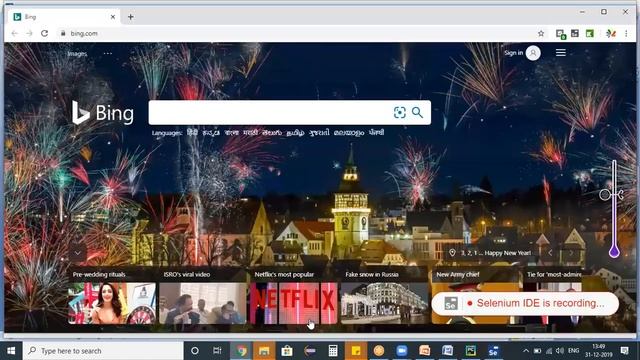View site lock information icon
640x360 pixels.
(63, 33)
